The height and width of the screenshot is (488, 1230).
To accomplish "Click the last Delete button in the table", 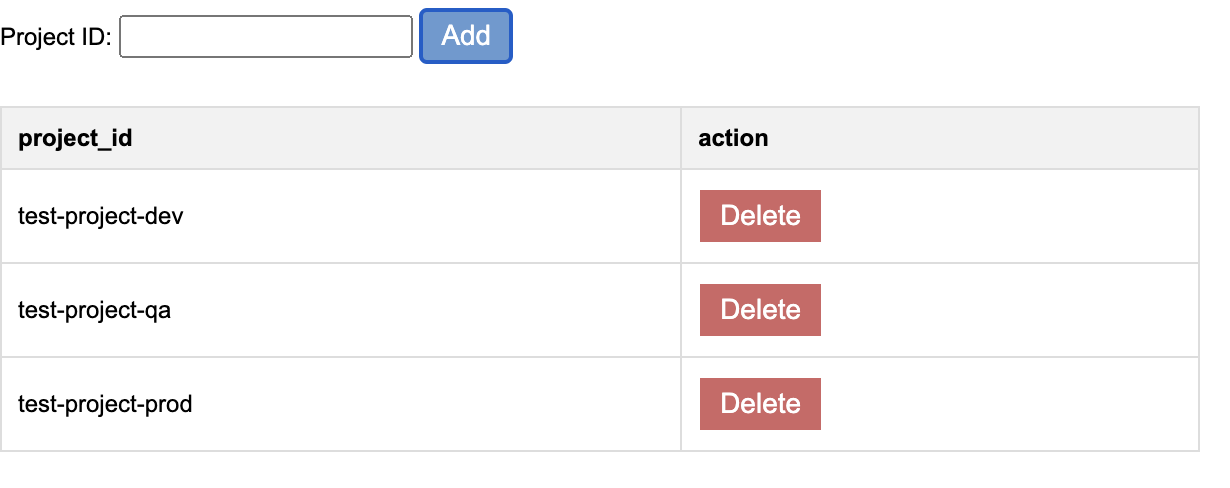I will pyautogui.click(x=760, y=404).
